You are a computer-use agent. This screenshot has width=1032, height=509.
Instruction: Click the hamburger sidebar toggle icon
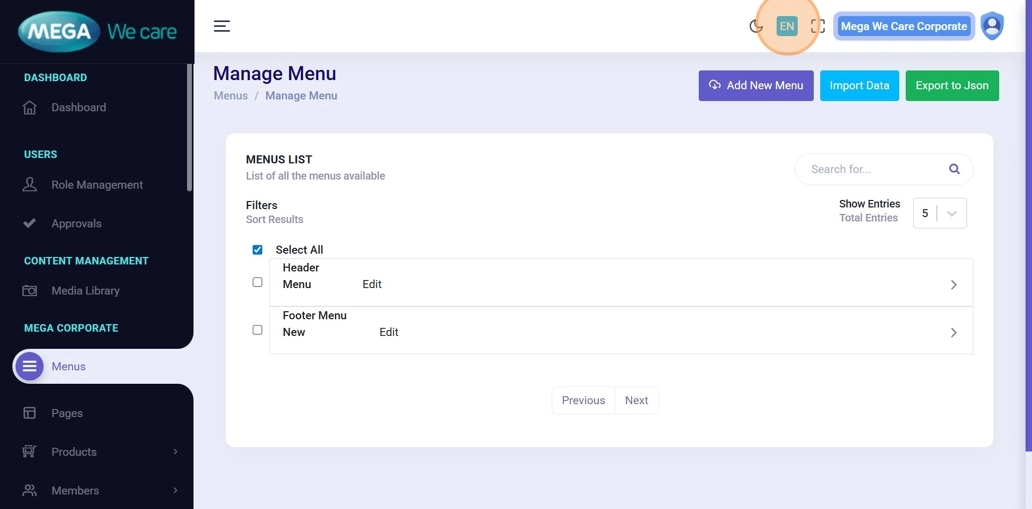click(222, 26)
